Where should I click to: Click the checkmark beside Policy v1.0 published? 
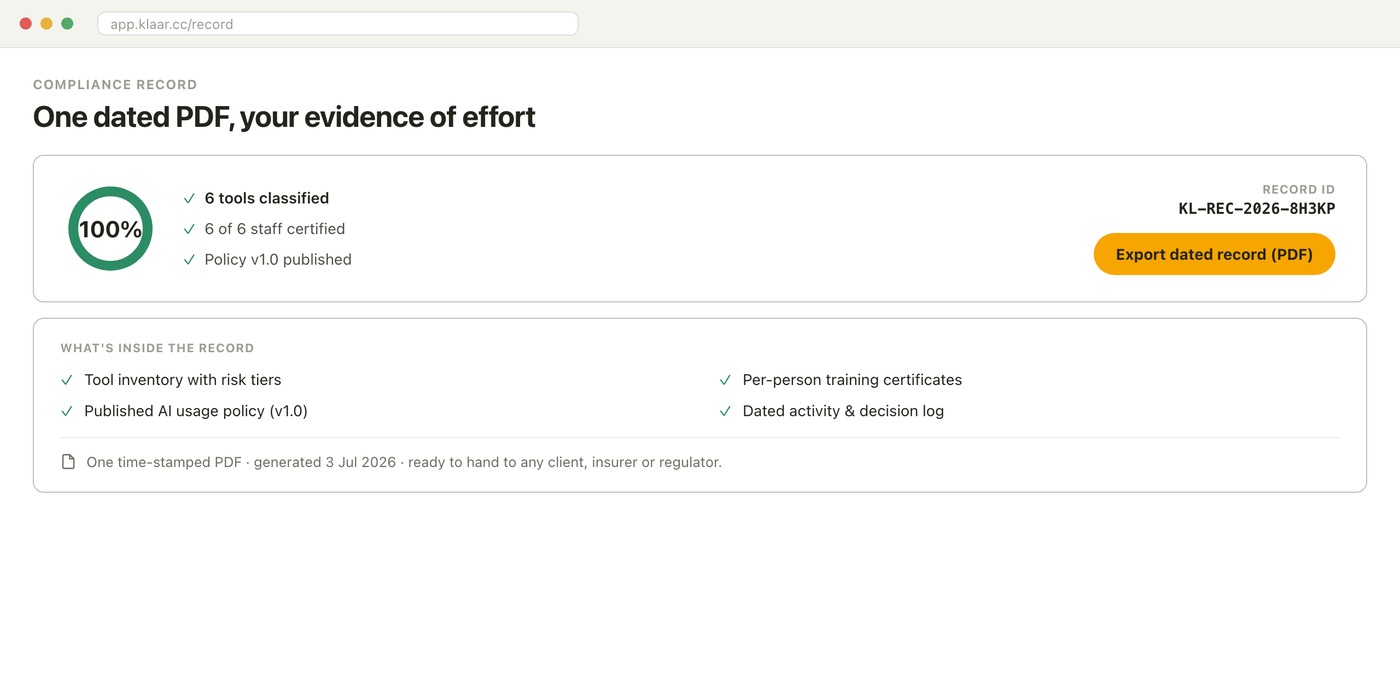[x=189, y=260]
